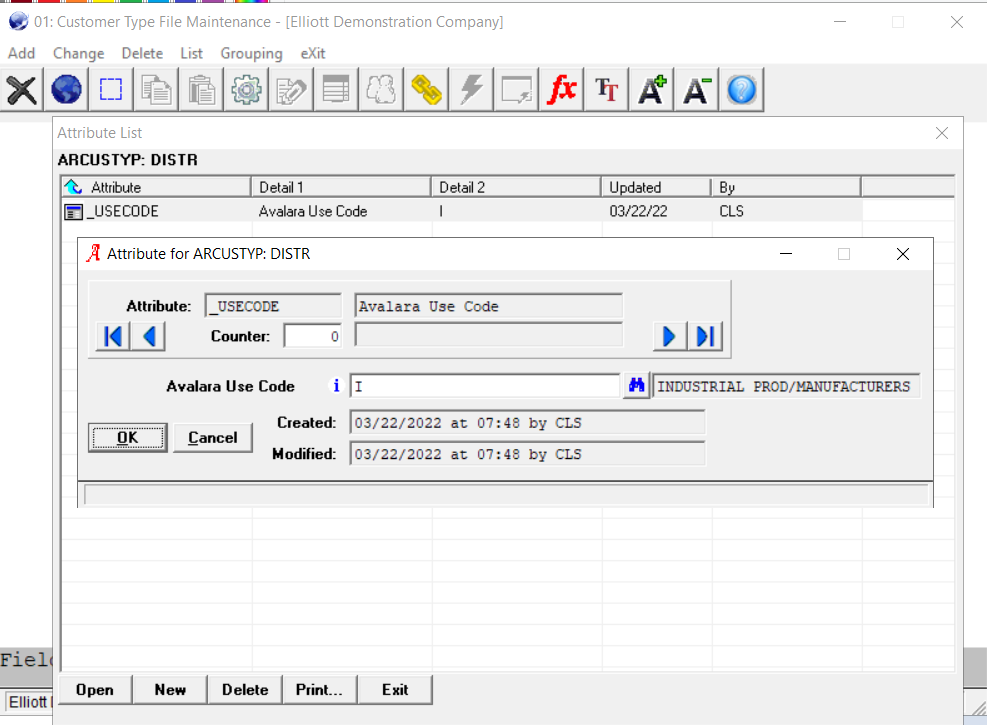This screenshot has height=725, width=987.
Task: Minimize the Attribute for ARCUSTYP dialog
Action: tap(786, 254)
